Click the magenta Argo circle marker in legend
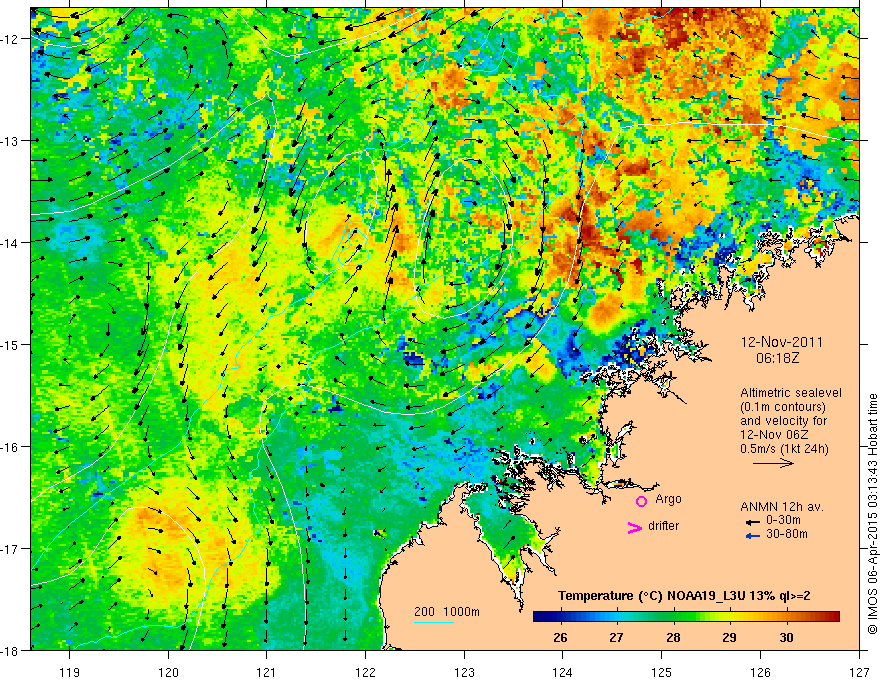Viewport: 880px width, 680px height. click(641, 501)
